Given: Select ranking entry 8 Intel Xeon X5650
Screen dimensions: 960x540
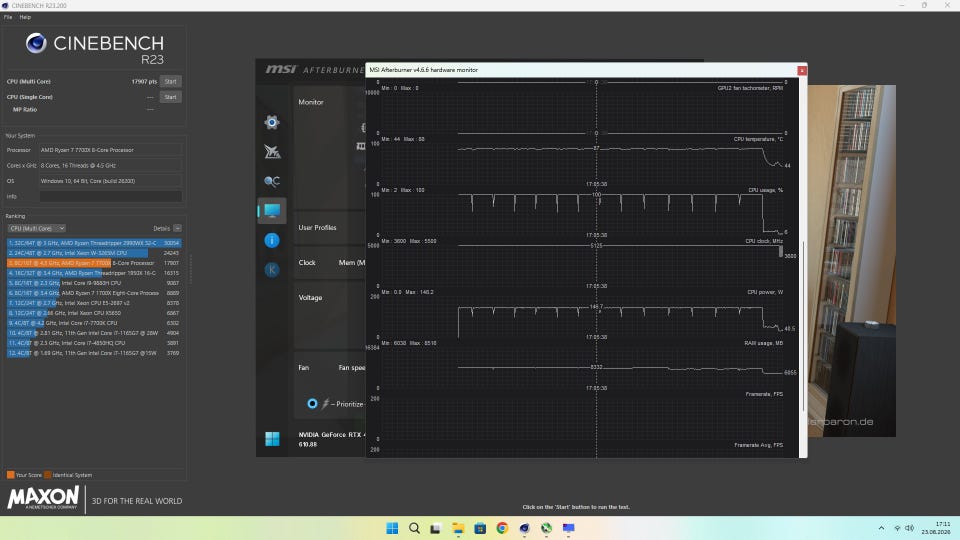Looking at the screenshot, I should 94,313.
